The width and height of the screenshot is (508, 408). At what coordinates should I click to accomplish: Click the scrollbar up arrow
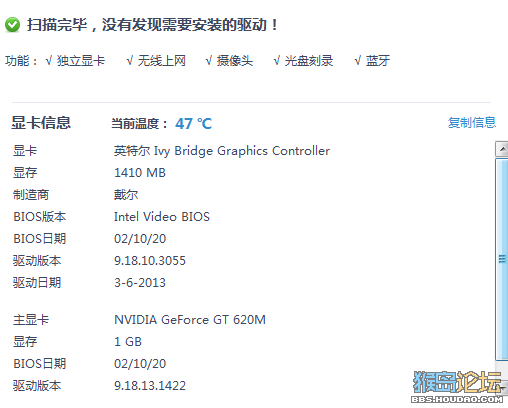[502, 149]
